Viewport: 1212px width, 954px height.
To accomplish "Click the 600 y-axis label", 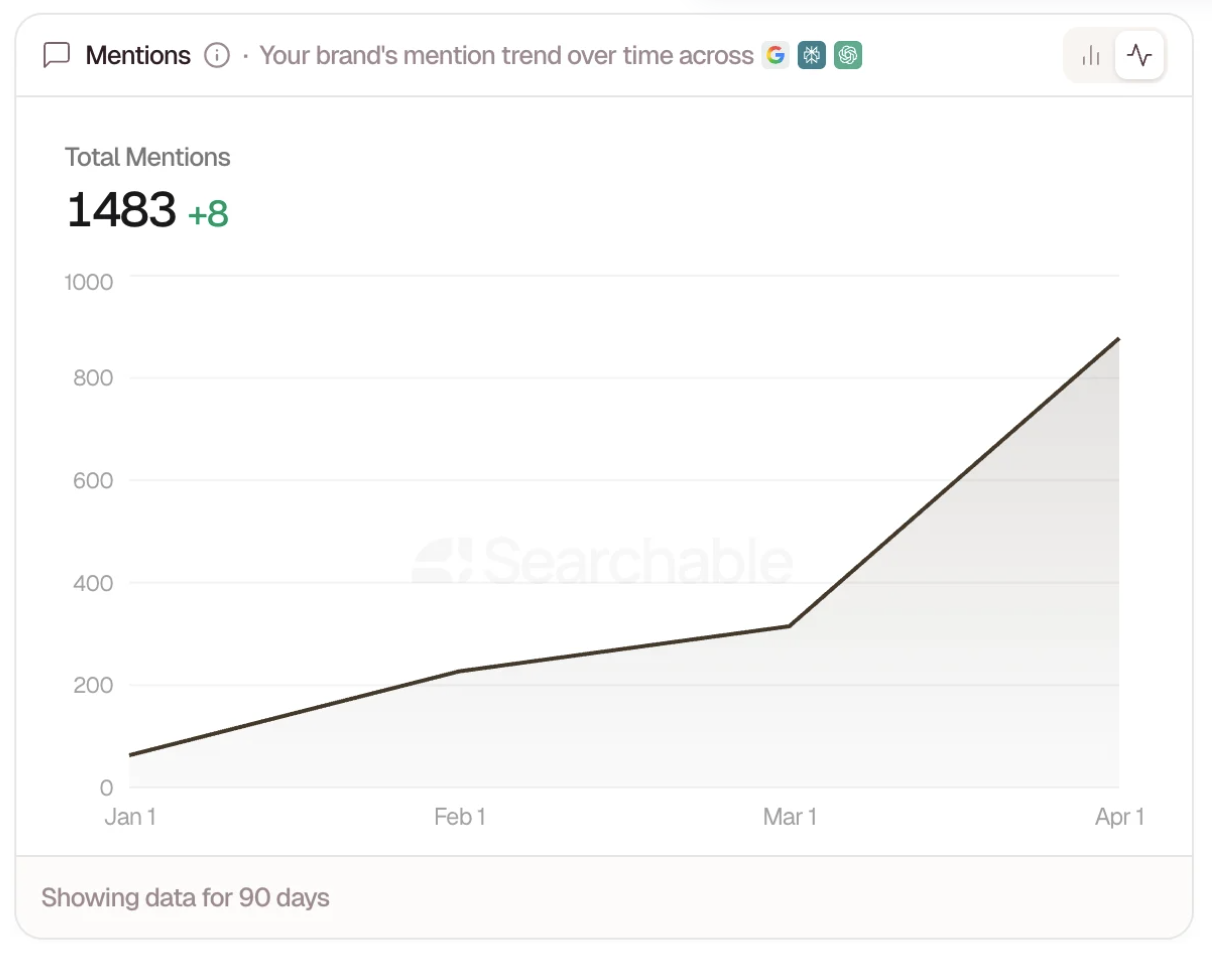I will [x=93, y=480].
